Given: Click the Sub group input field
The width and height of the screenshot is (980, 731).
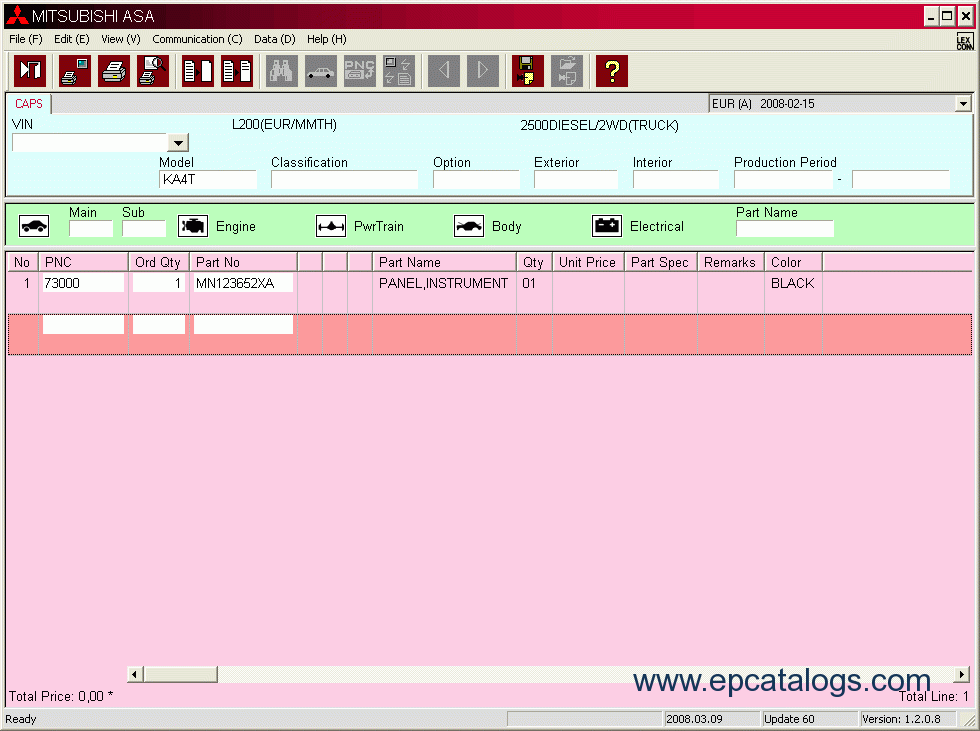Looking at the screenshot, I should (x=144, y=229).
